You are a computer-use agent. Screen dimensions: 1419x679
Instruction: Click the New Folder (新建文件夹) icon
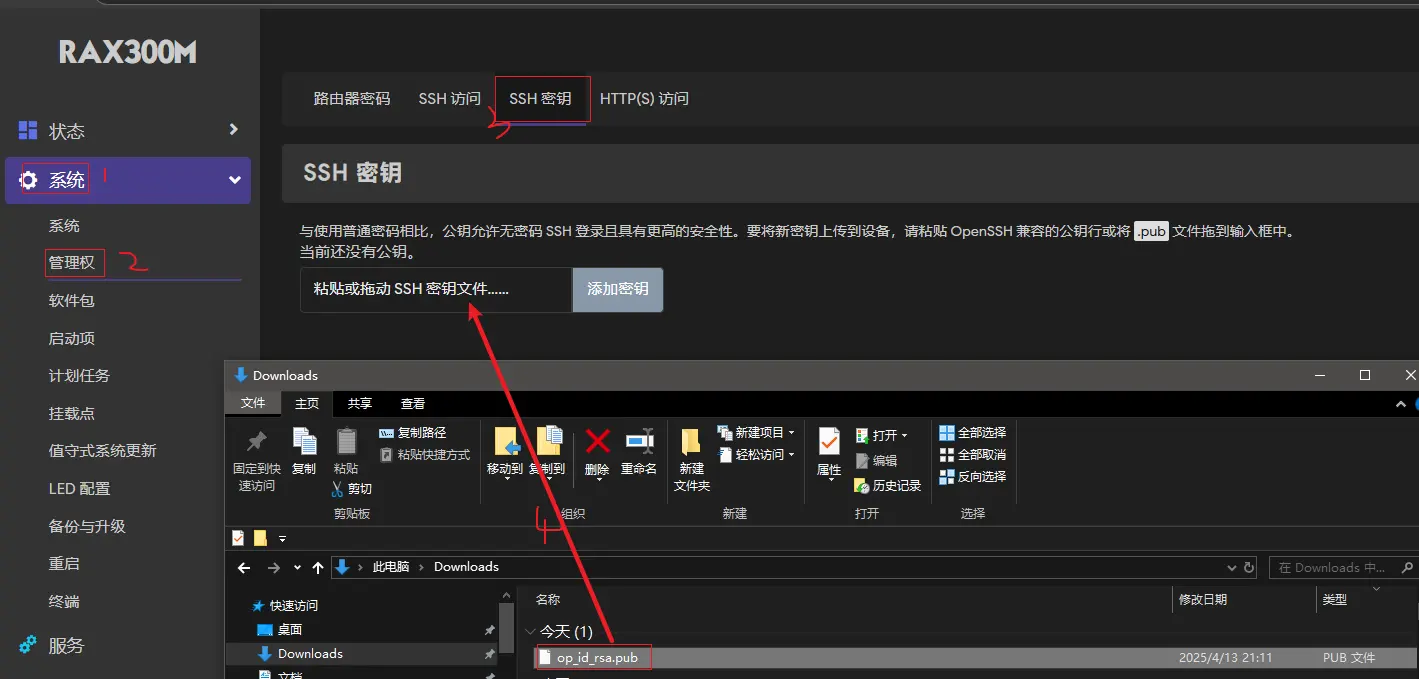coord(691,442)
